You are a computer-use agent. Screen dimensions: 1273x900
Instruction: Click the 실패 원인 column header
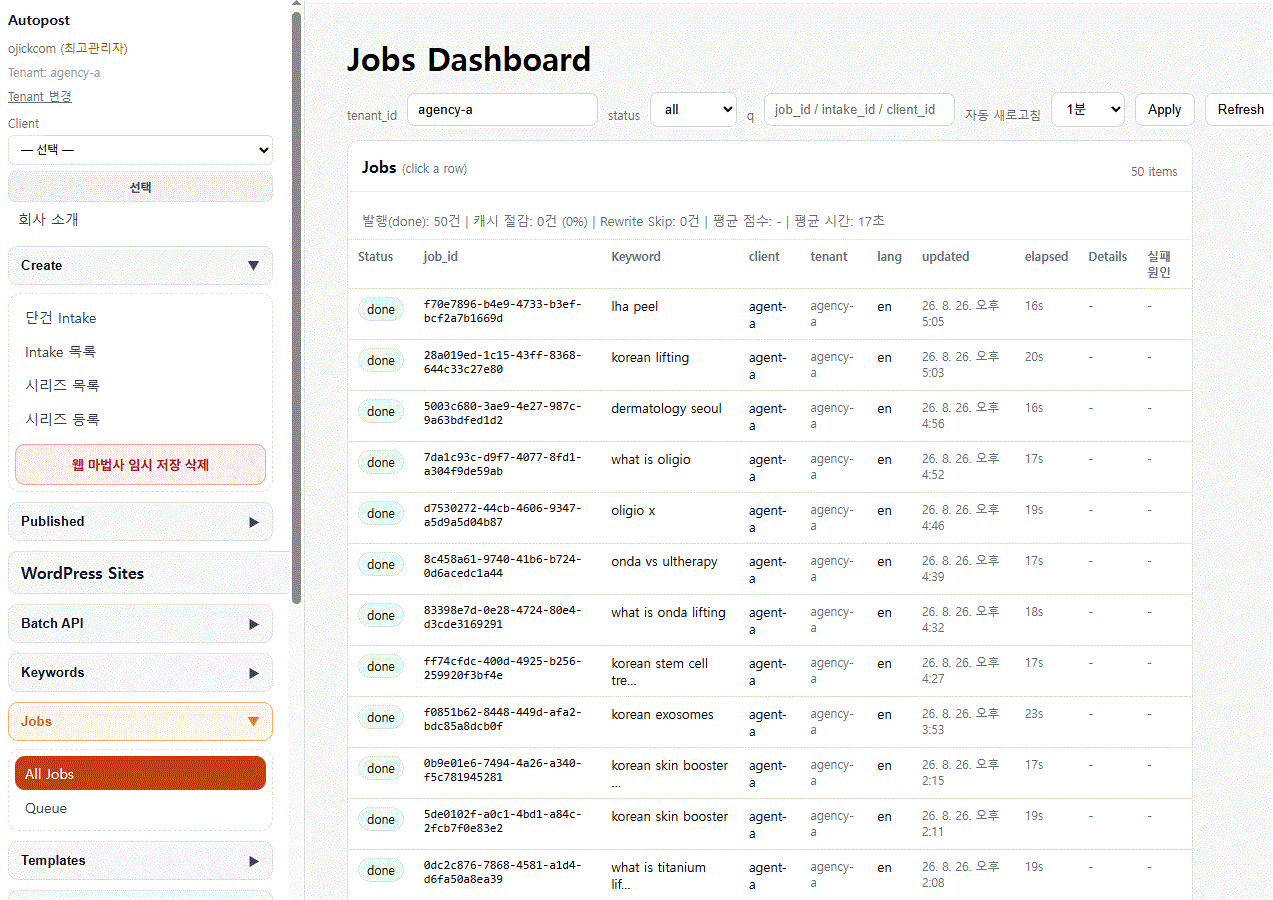point(1159,264)
